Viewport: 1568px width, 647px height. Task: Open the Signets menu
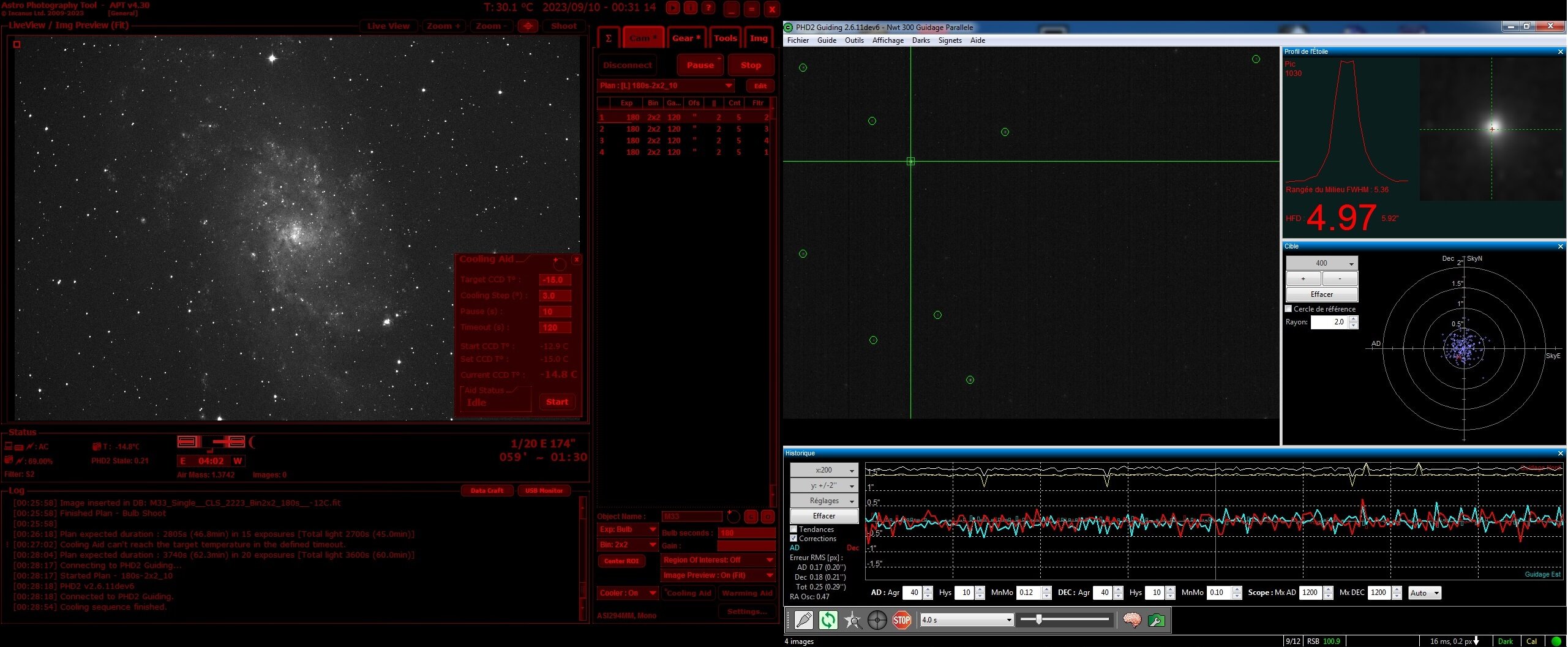click(x=950, y=40)
